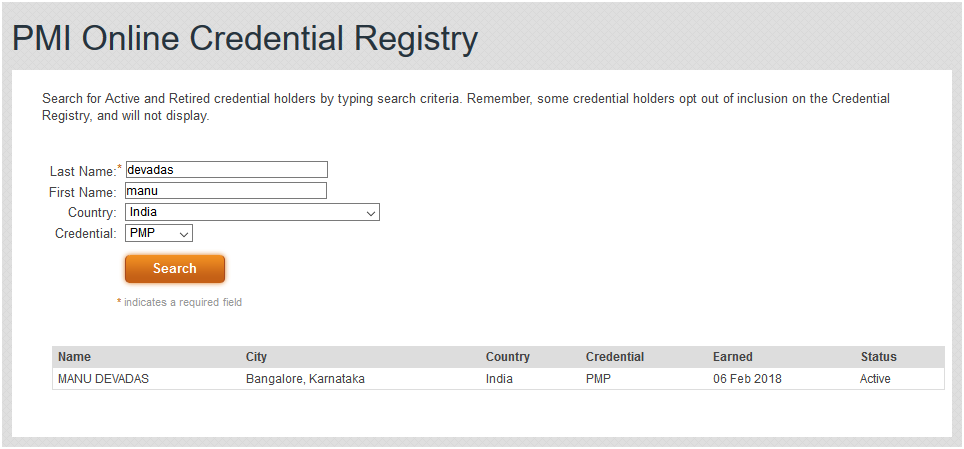The image size is (964, 449).
Task: Open the Credential dropdown showing PMP
Action: (159, 233)
